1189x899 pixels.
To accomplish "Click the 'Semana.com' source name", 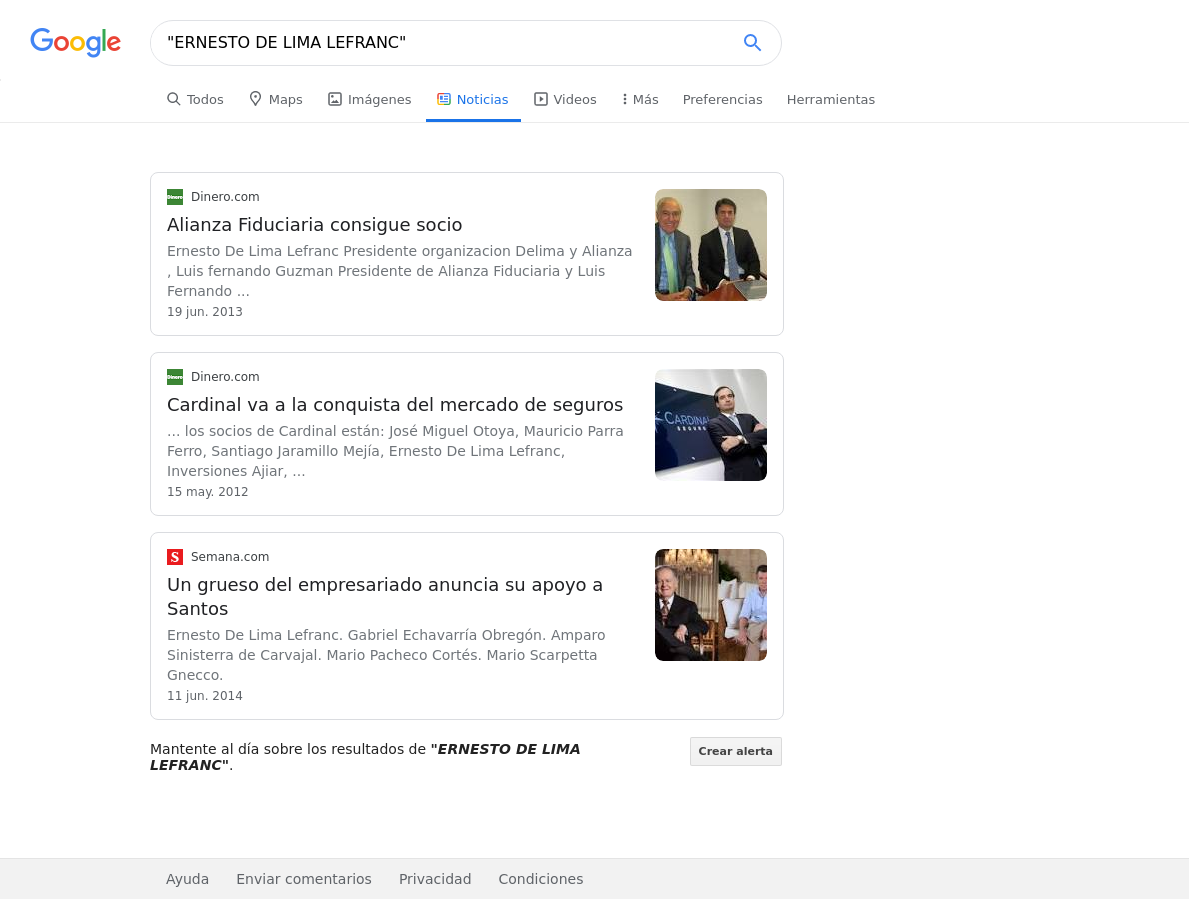I will pyautogui.click(x=230, y=557).
